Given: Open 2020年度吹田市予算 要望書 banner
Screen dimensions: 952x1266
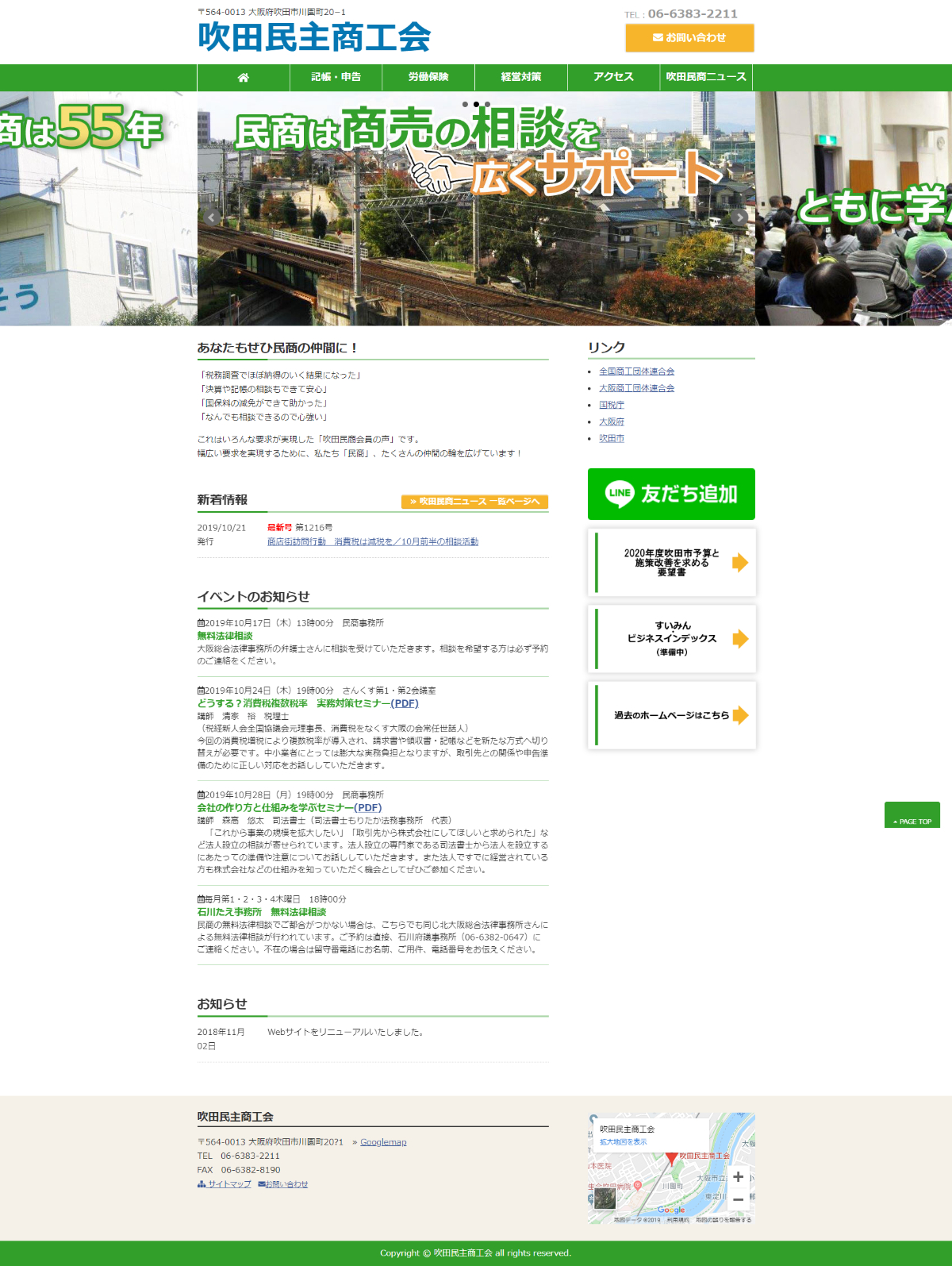Looking at the screenshot, I should pos(671,563).
